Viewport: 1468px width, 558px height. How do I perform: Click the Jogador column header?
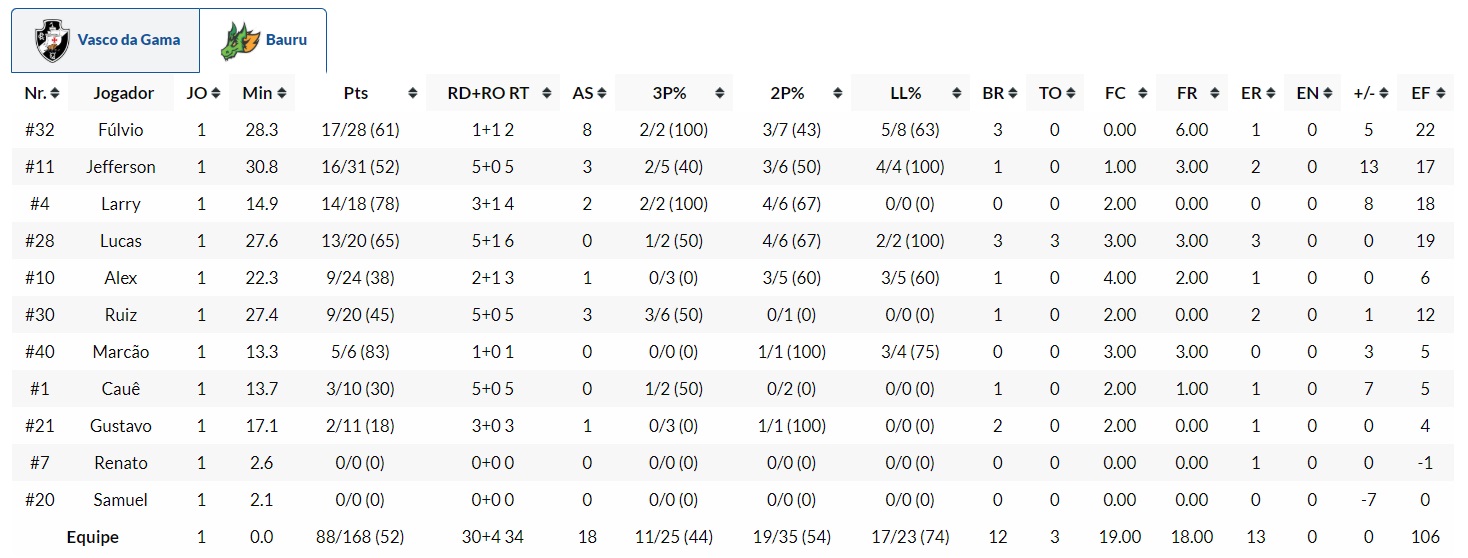click(x=123, y=93)
